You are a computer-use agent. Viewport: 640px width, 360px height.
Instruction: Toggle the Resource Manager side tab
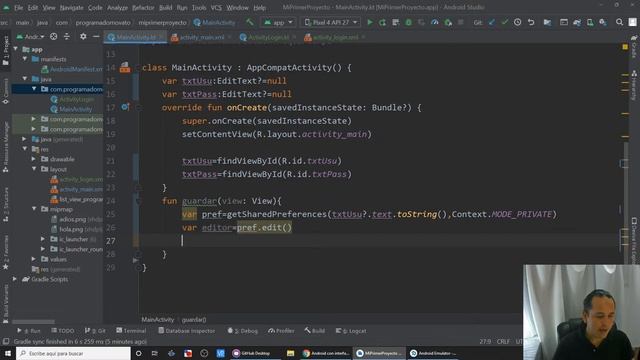(x=6, y=147)
